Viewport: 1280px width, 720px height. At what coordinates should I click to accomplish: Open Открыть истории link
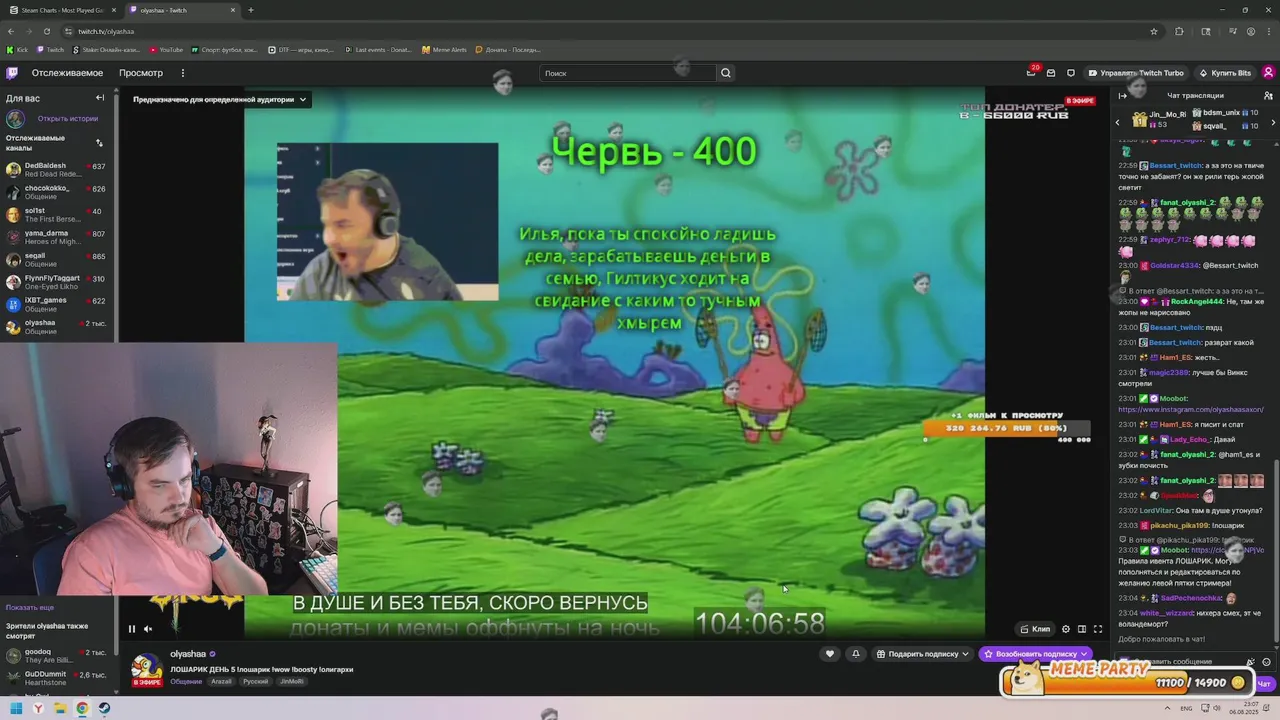coord(68,118)
